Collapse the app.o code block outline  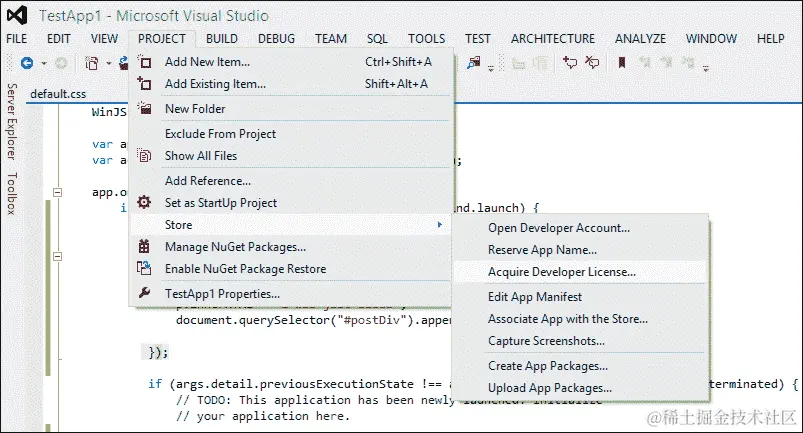(x=58, y=192)
